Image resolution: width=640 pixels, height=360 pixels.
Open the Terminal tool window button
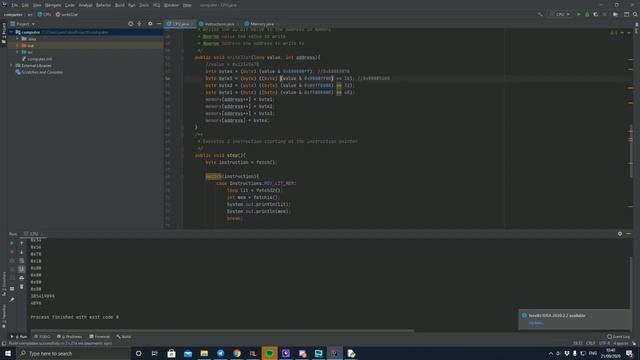[x=99, y=337]
